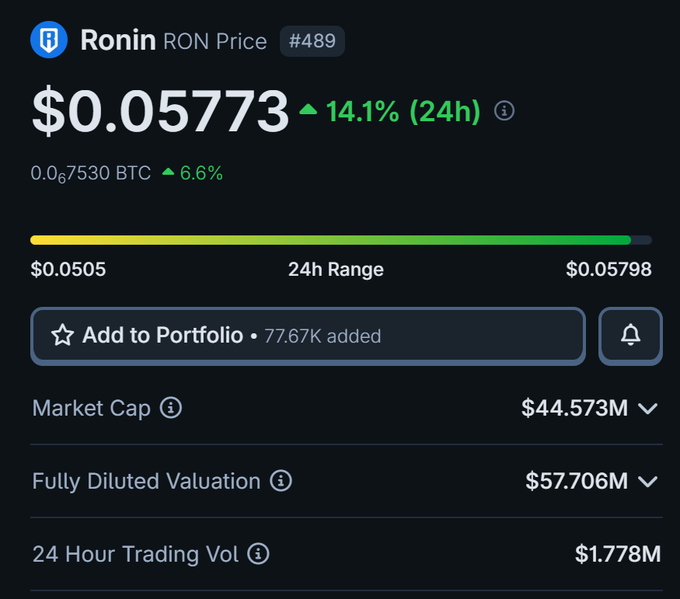Click the 77.67K added count text
This screenshot has width=680, height=599.
coord(323,336)
